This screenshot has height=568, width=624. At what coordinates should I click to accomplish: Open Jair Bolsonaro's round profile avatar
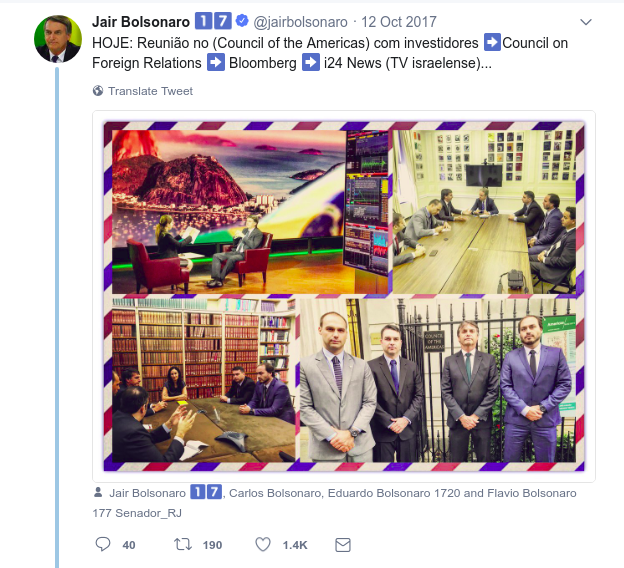pos(58,39)
